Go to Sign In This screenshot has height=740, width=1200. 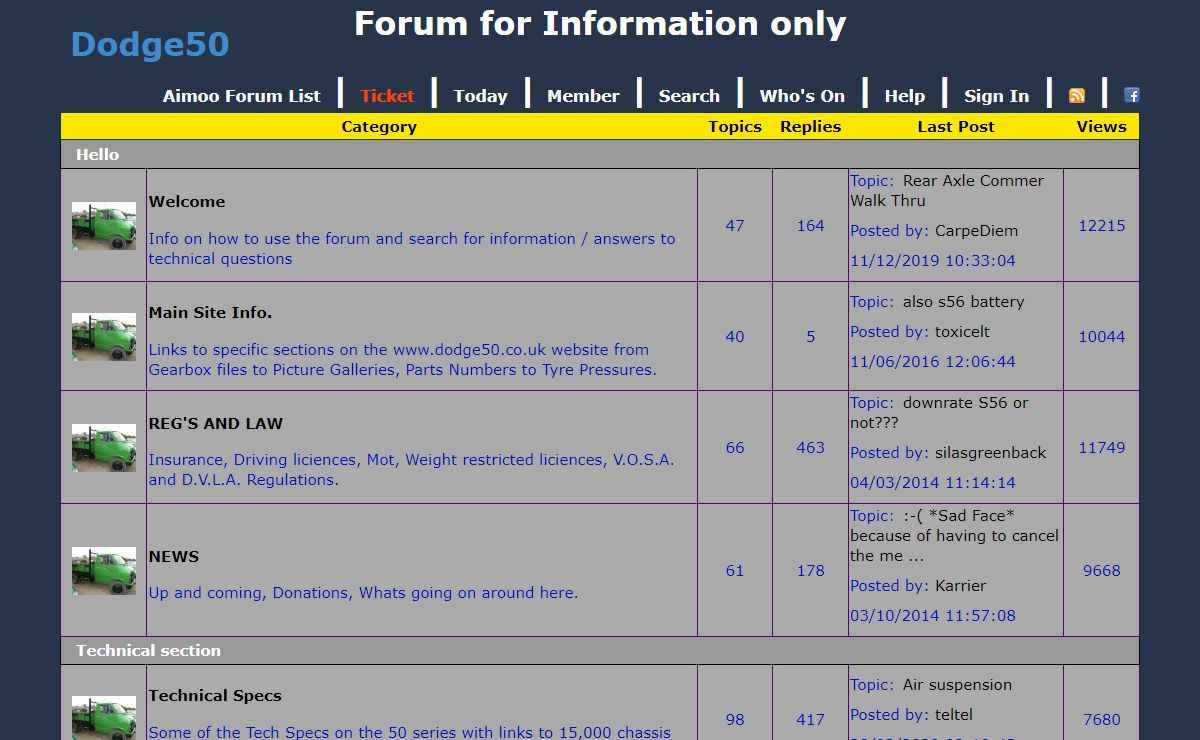point(997,96)
